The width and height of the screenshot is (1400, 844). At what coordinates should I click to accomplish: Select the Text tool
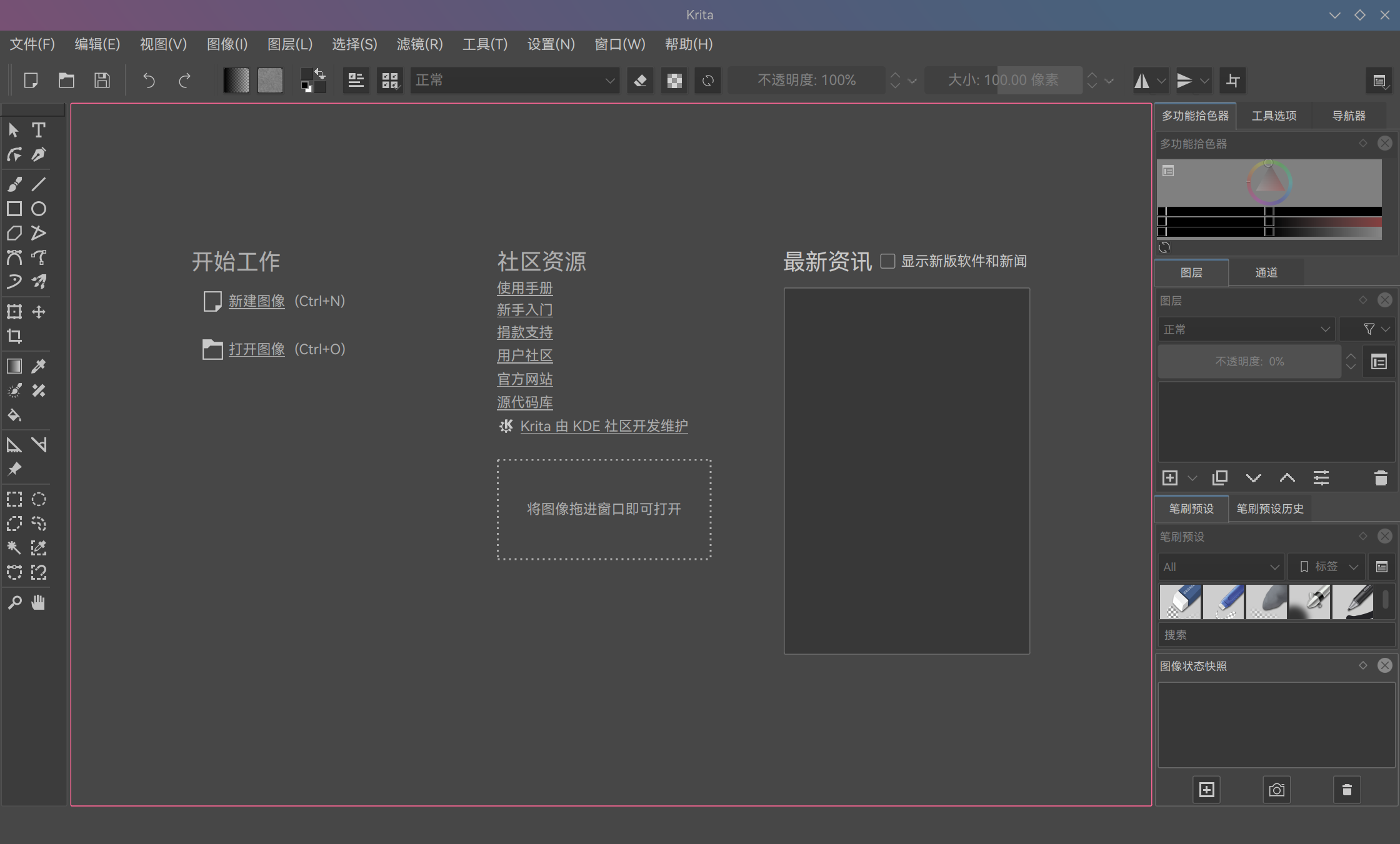pos(39,130)
